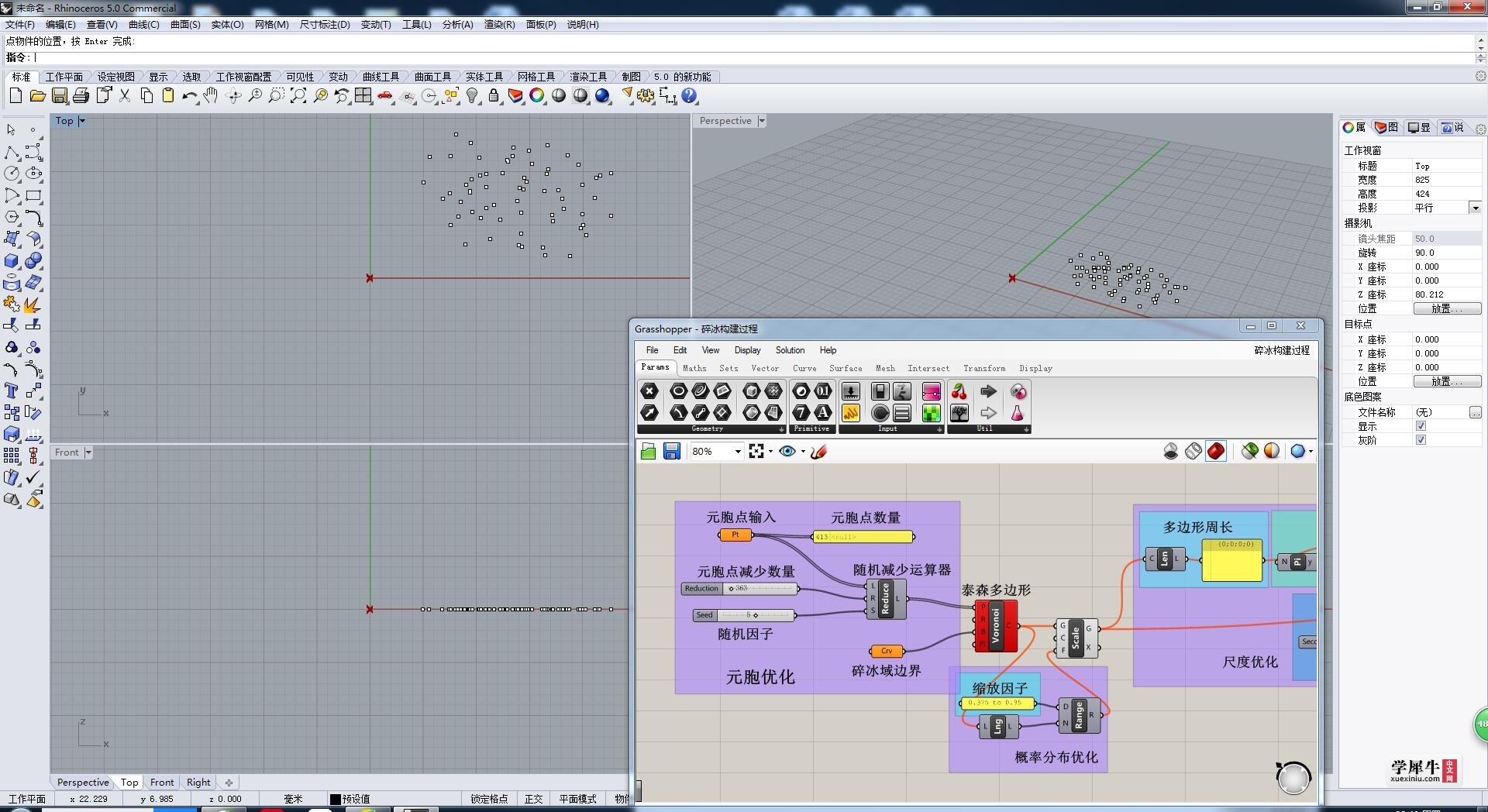Click the blue sphere render icon
Image resolution: width=1488 pixels, height=812 pixels.
coord(602,95)
